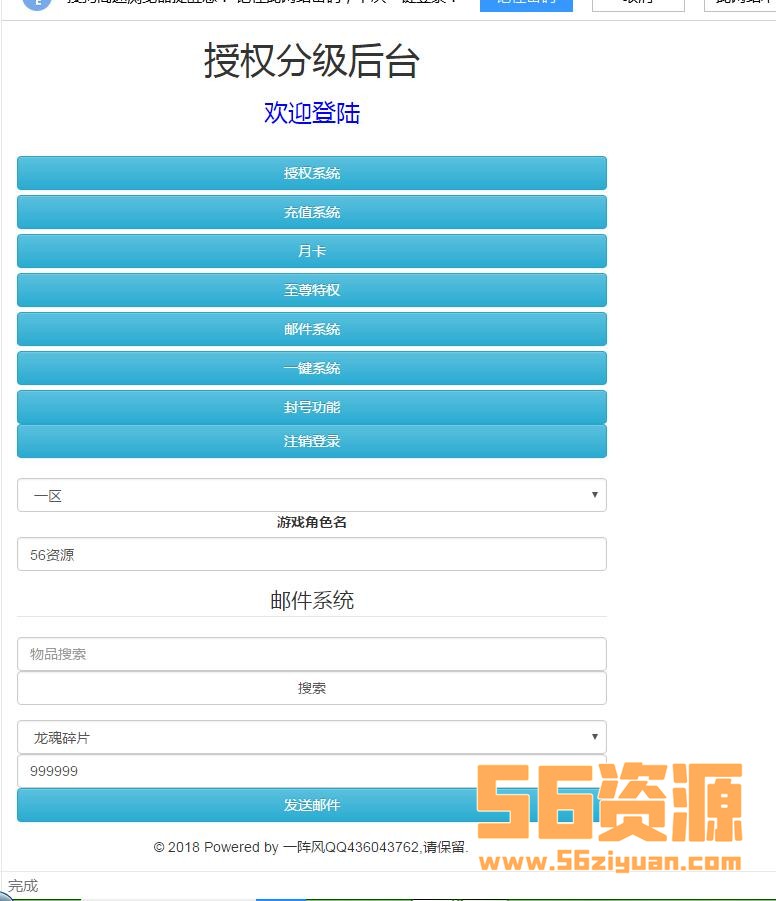Viewport: 776px width, 901px height.
Task: Go to 充值系统 section
Action: click(311, 212)
